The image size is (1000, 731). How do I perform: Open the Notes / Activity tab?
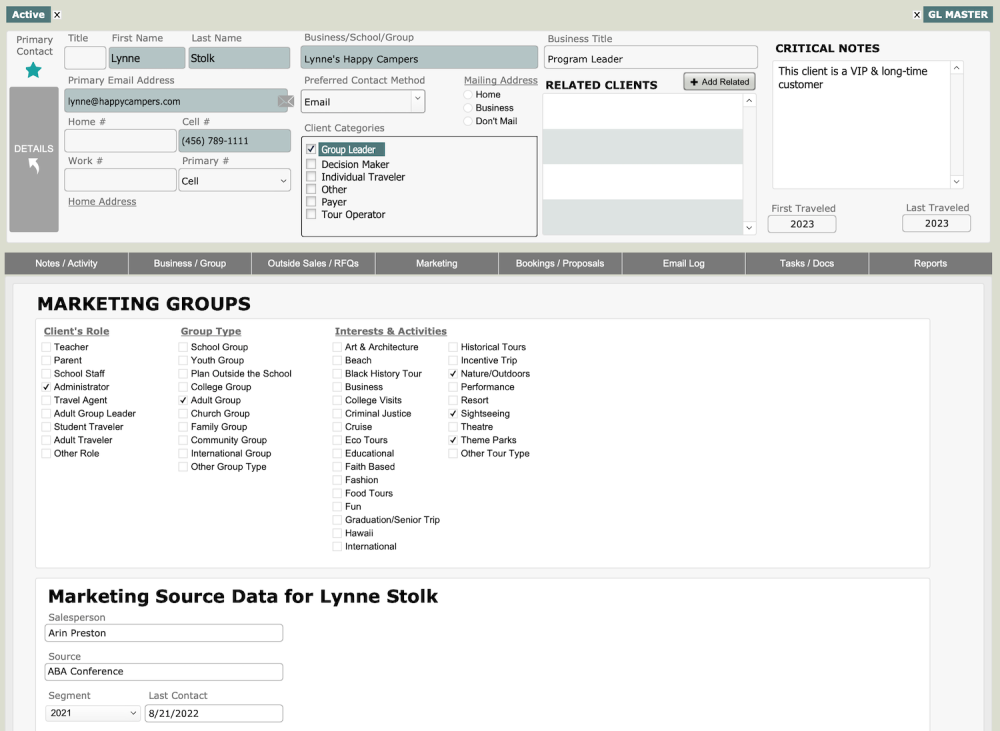pyautogui.click(x=66, y=263)
